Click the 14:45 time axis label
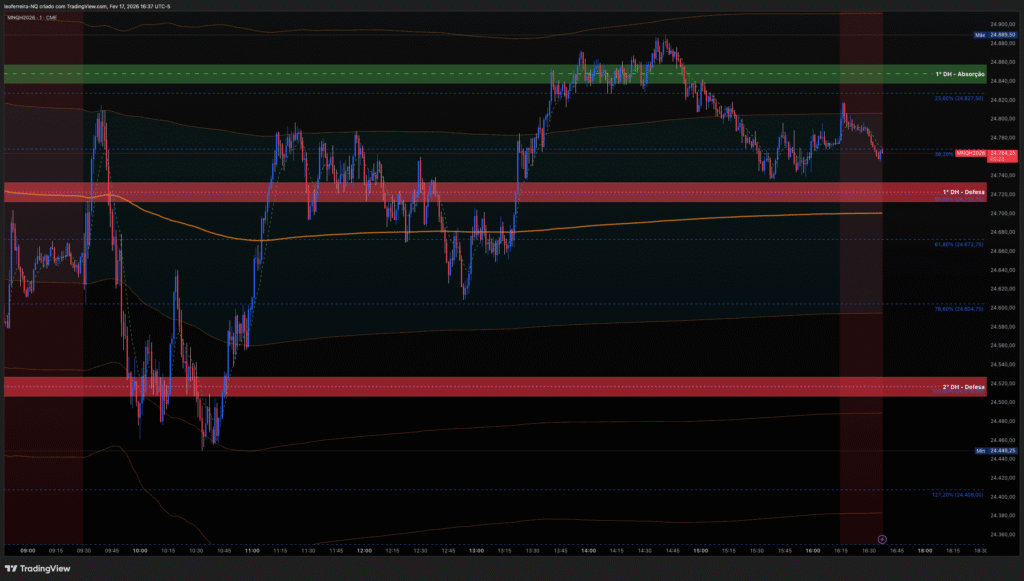The height and width of the screenshot is (581, 1024). pyautogui.click(x=673, y=551)
